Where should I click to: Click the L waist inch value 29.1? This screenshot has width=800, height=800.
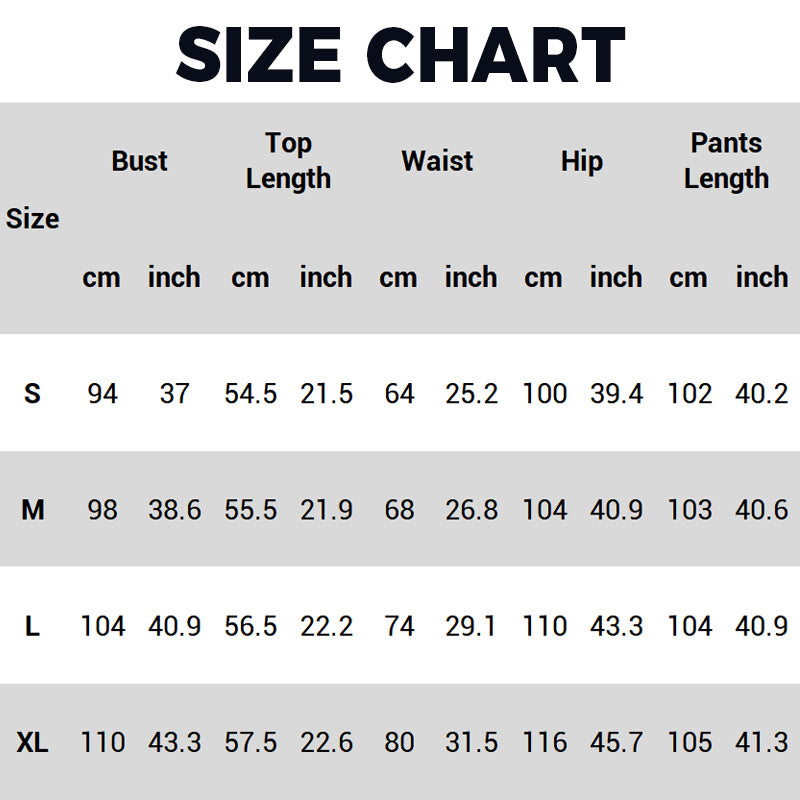(470, 626)
